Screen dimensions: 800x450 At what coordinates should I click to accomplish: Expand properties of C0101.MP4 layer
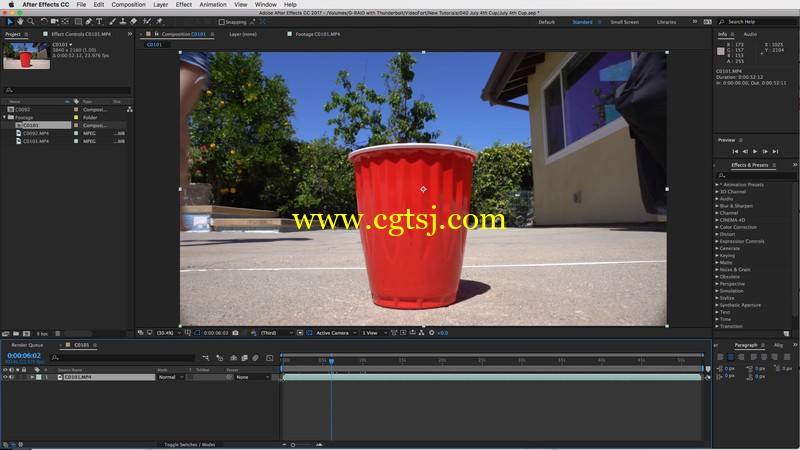pos(32,377)
